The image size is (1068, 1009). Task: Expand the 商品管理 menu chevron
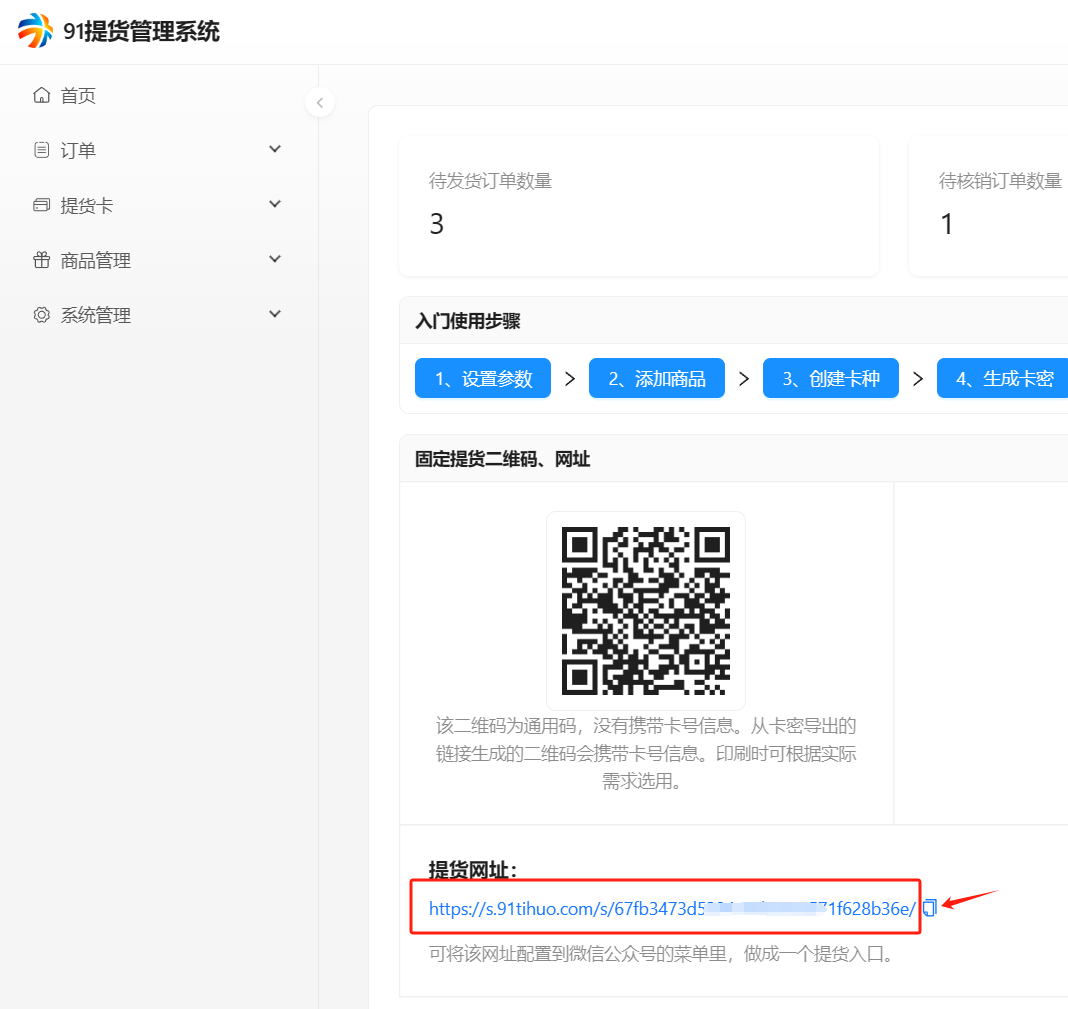click(275, 259)
